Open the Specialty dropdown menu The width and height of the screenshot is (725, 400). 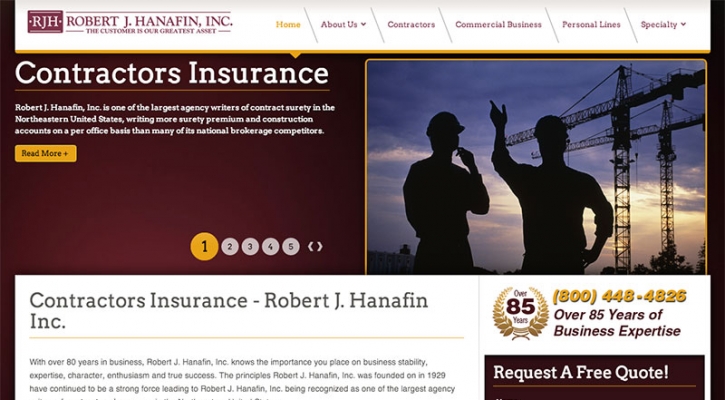pyautogui.click(x=663, y=25)
